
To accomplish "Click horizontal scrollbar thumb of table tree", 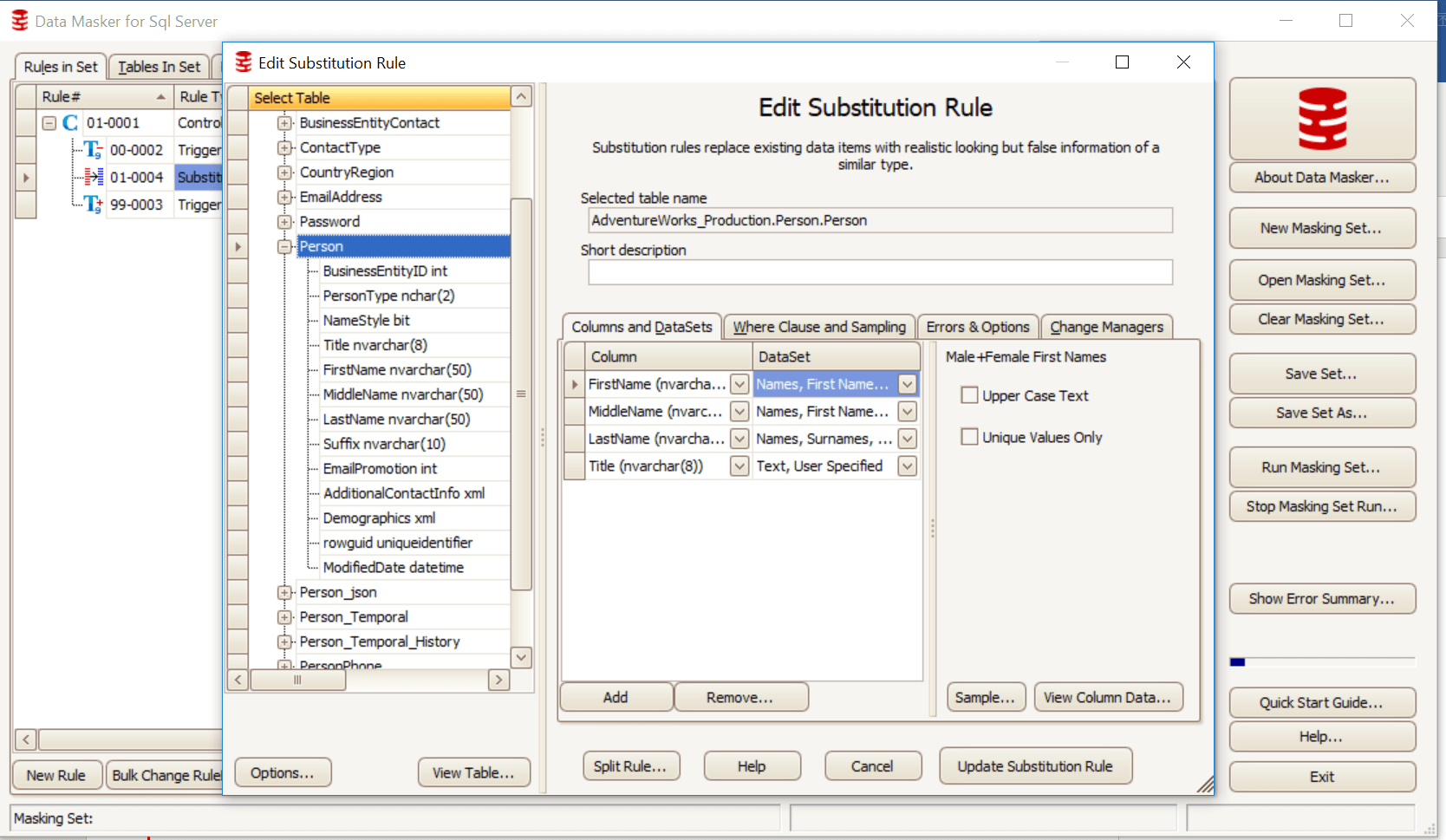I will (298, 680).
